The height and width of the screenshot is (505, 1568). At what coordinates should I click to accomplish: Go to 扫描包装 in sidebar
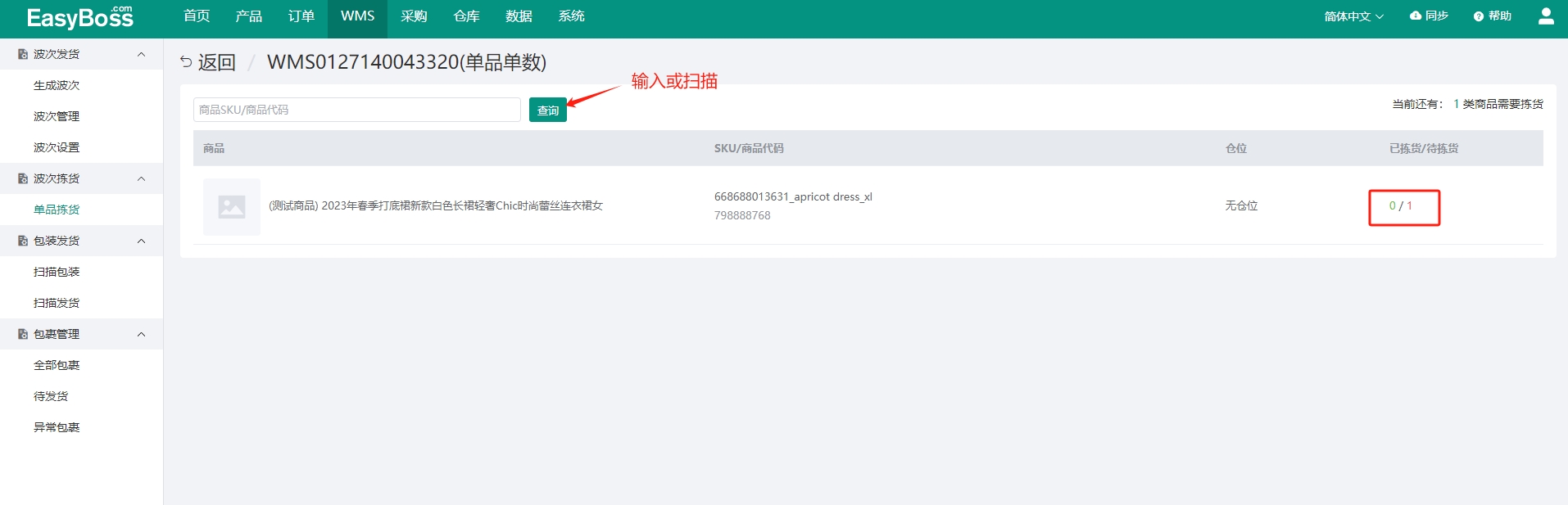57,273
